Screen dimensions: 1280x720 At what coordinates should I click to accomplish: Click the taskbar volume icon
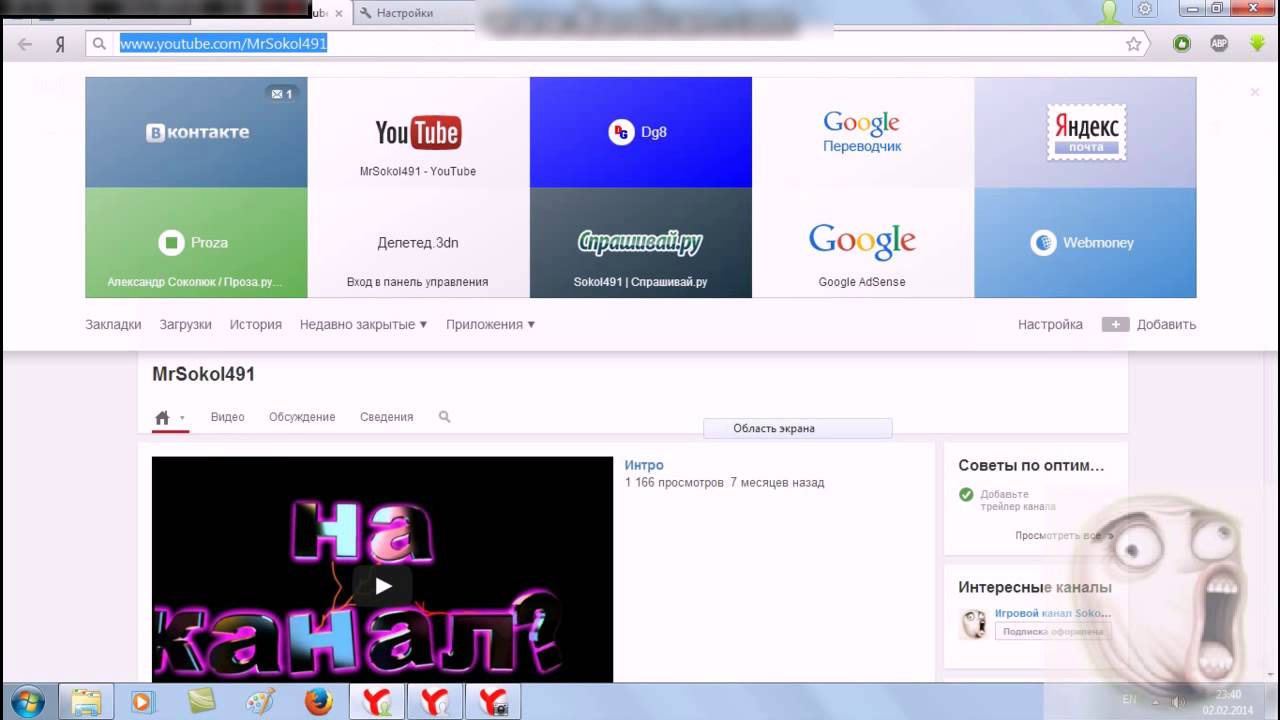1179,701
